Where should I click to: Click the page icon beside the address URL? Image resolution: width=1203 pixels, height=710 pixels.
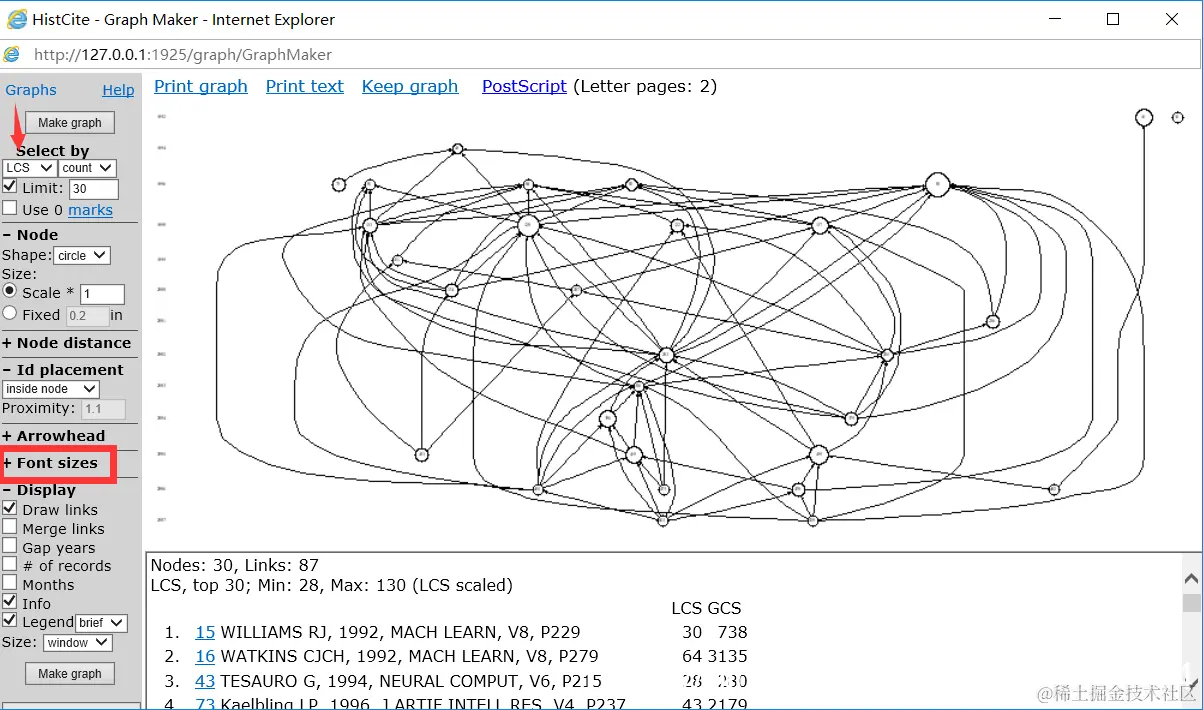pyautogui.click(x=12, y=55)
